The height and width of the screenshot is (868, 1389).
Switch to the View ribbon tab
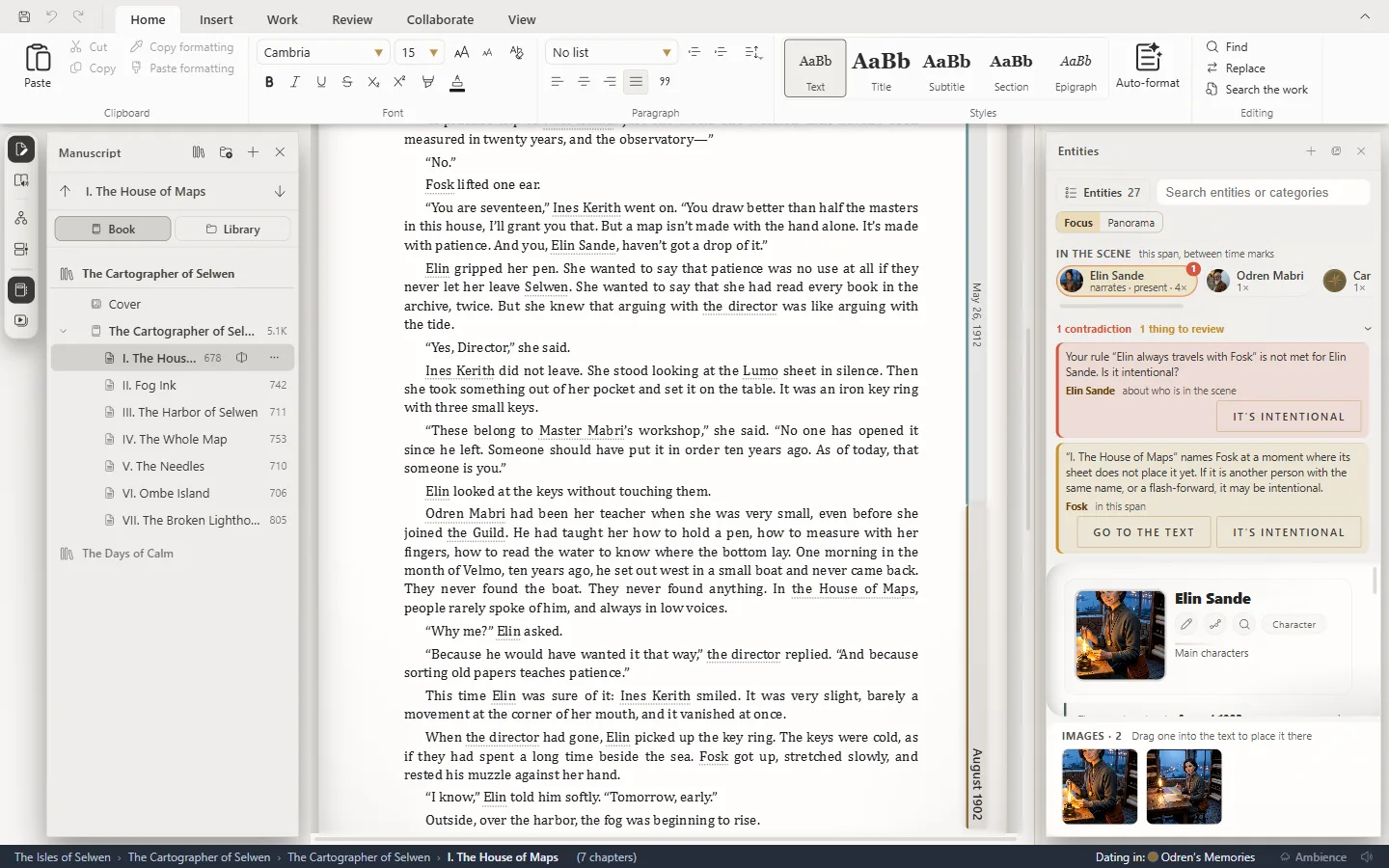click(x=522, y=19)
